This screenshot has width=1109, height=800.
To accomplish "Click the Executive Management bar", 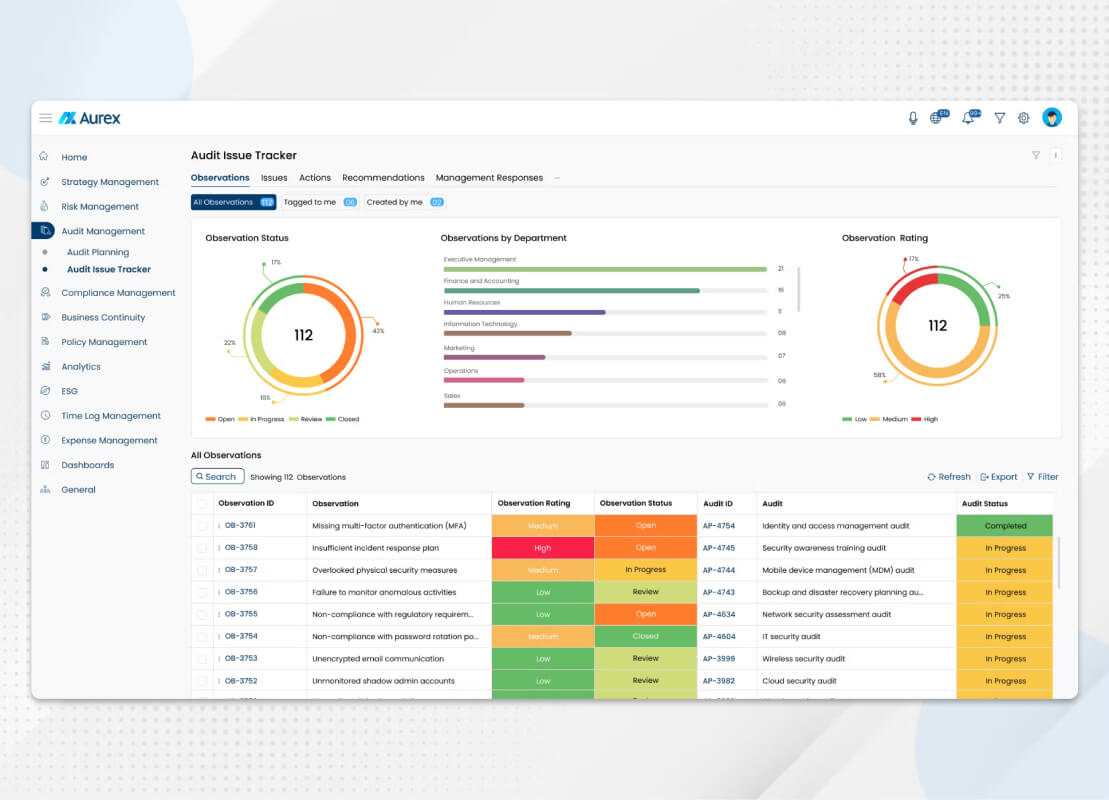I will 605,269.
